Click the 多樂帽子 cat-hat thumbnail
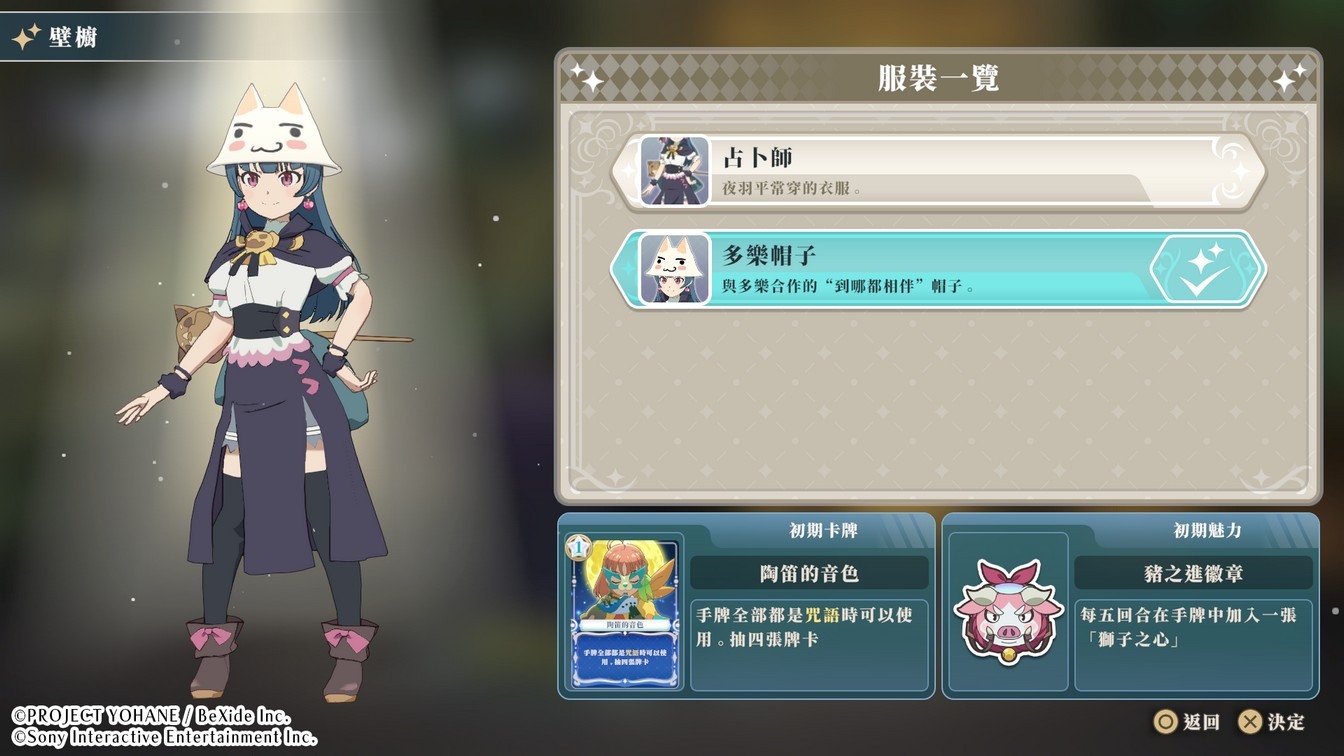This screenshot has width=1344, height=756. (x=675, y=269)
